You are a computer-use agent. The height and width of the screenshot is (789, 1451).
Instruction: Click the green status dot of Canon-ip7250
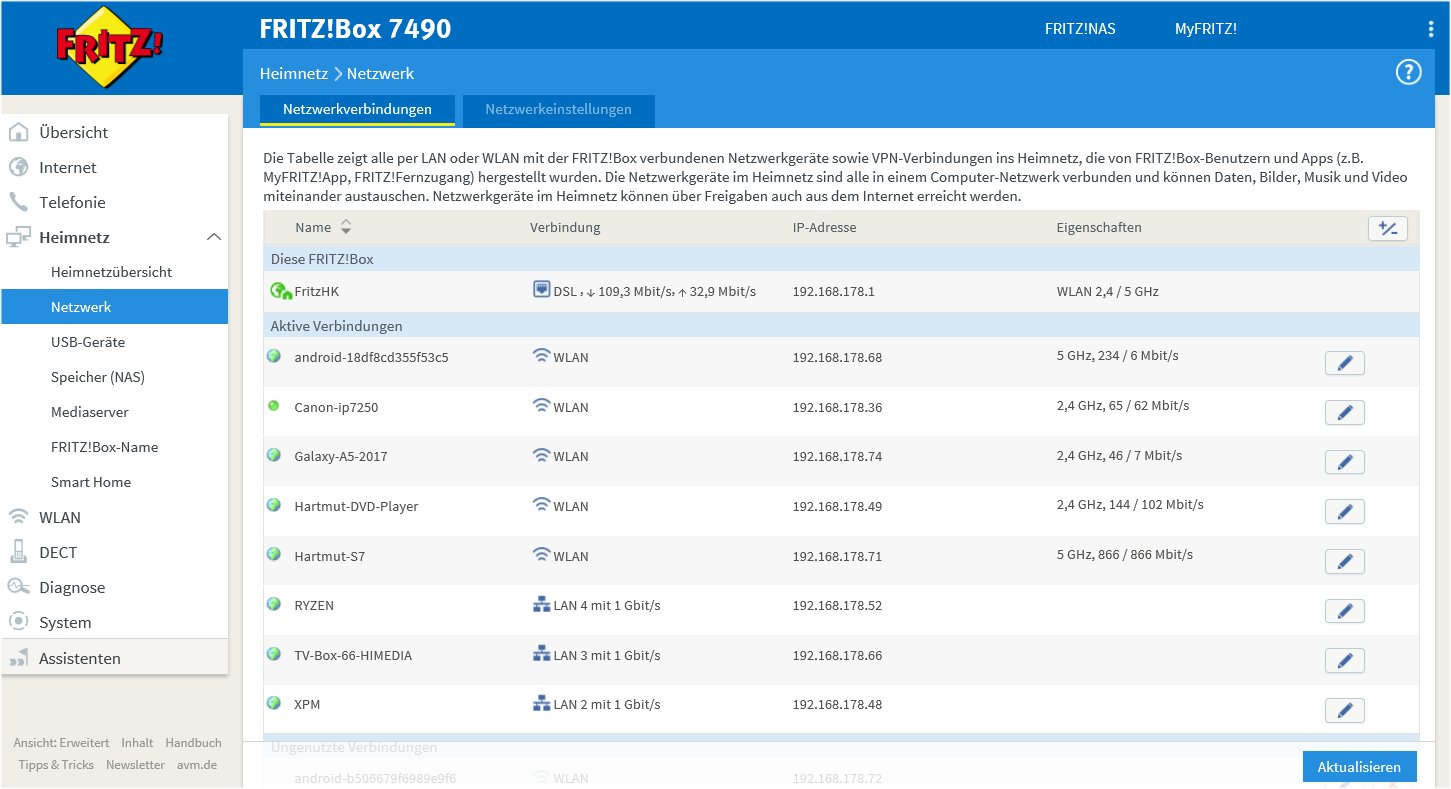273,405
